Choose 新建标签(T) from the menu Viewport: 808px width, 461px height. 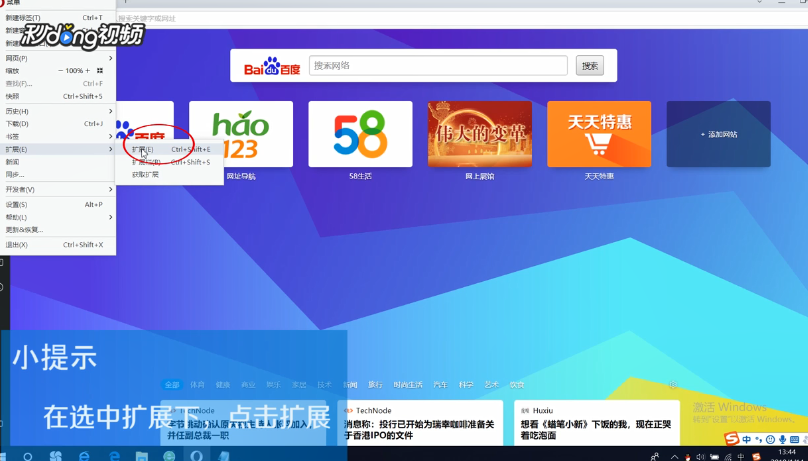pos(58,18)
